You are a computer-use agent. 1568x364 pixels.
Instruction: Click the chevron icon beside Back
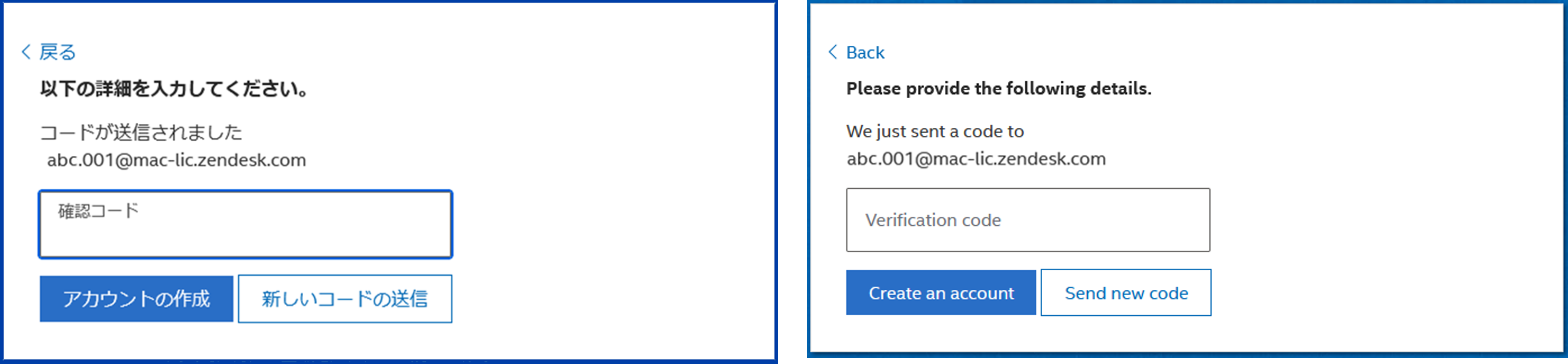833,52
